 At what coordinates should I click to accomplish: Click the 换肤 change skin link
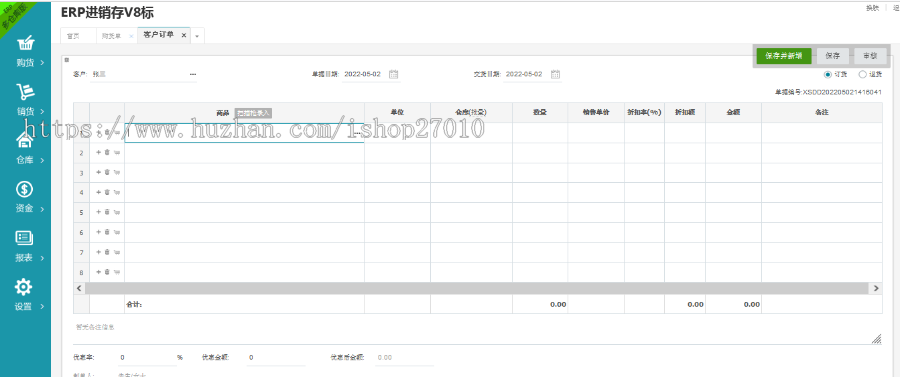click(872, 7)
